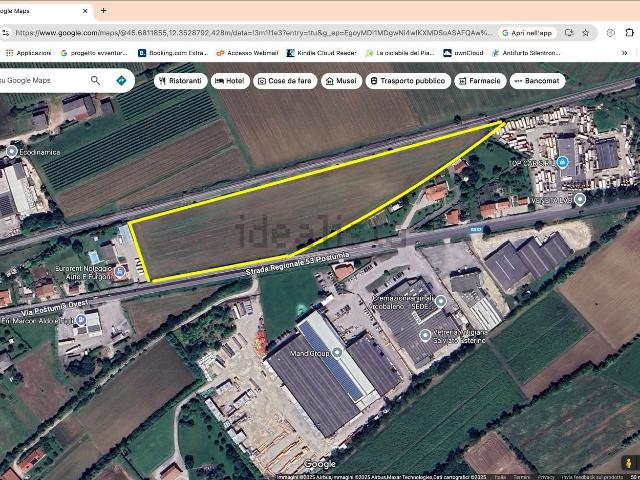
Task: Click the Google Maps search field
Action: pos(41,80)
